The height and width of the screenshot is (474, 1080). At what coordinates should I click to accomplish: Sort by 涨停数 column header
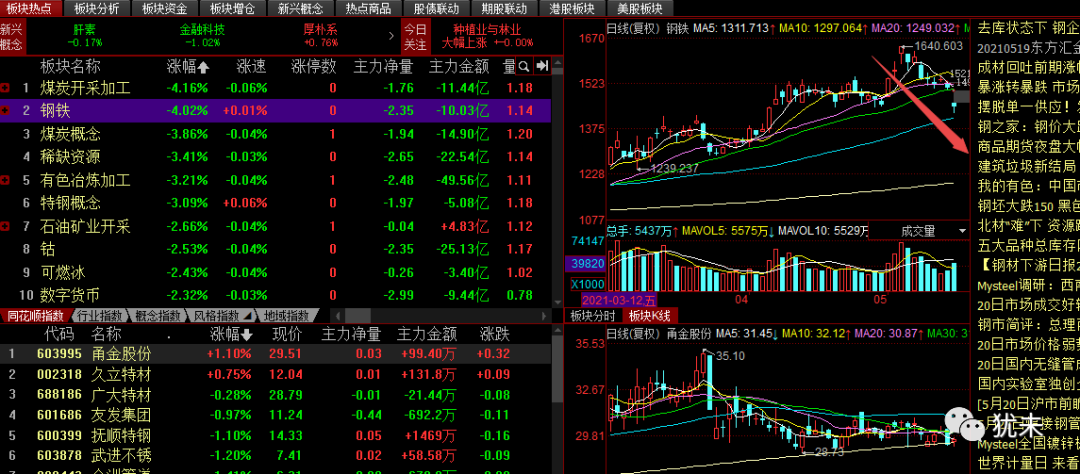click(x=313, y=67)
